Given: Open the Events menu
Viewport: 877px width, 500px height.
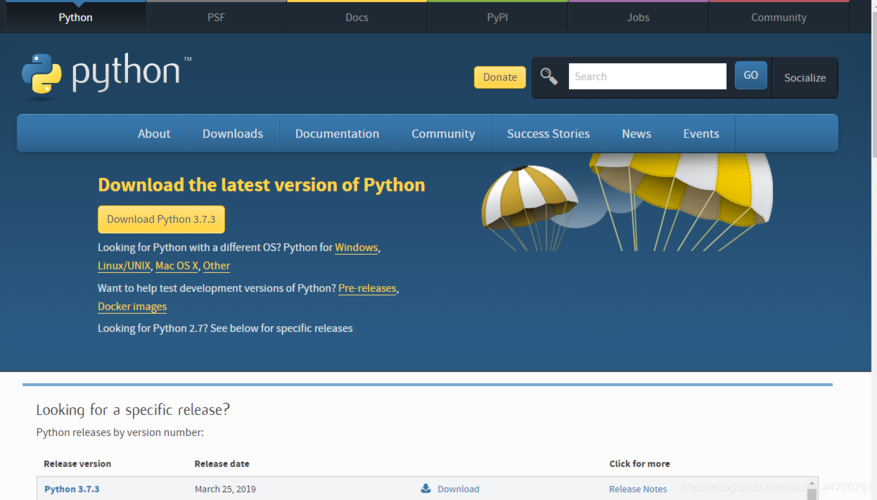Looking at the screenshot, I should (x=701, y=134).
